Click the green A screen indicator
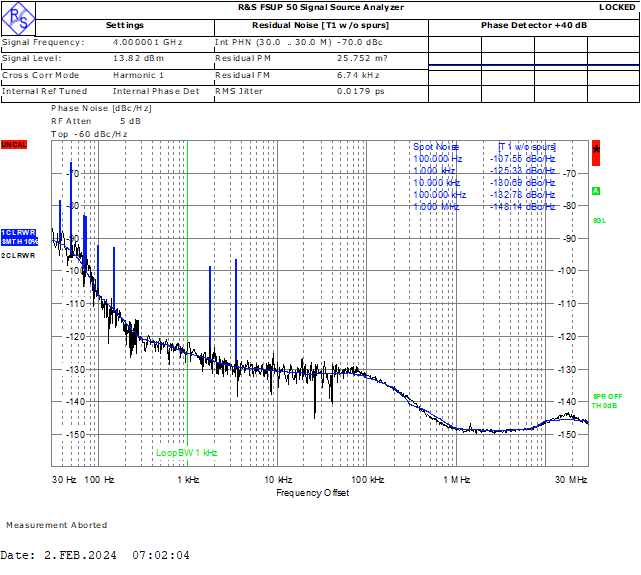Image resolution: width=641 pixels, height=575 pixels. point(596,191)
